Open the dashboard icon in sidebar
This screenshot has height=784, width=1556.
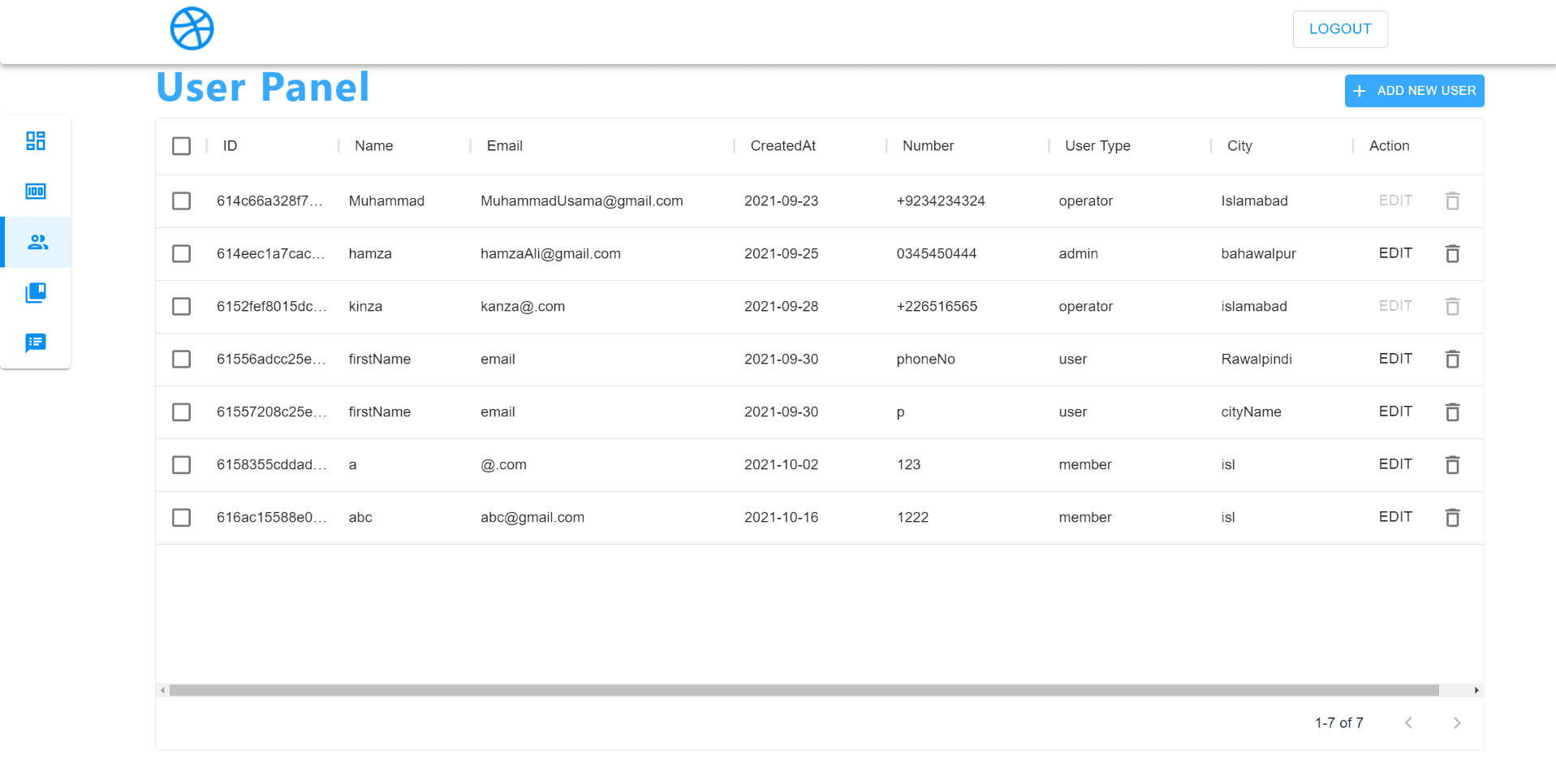click(36, 141)
